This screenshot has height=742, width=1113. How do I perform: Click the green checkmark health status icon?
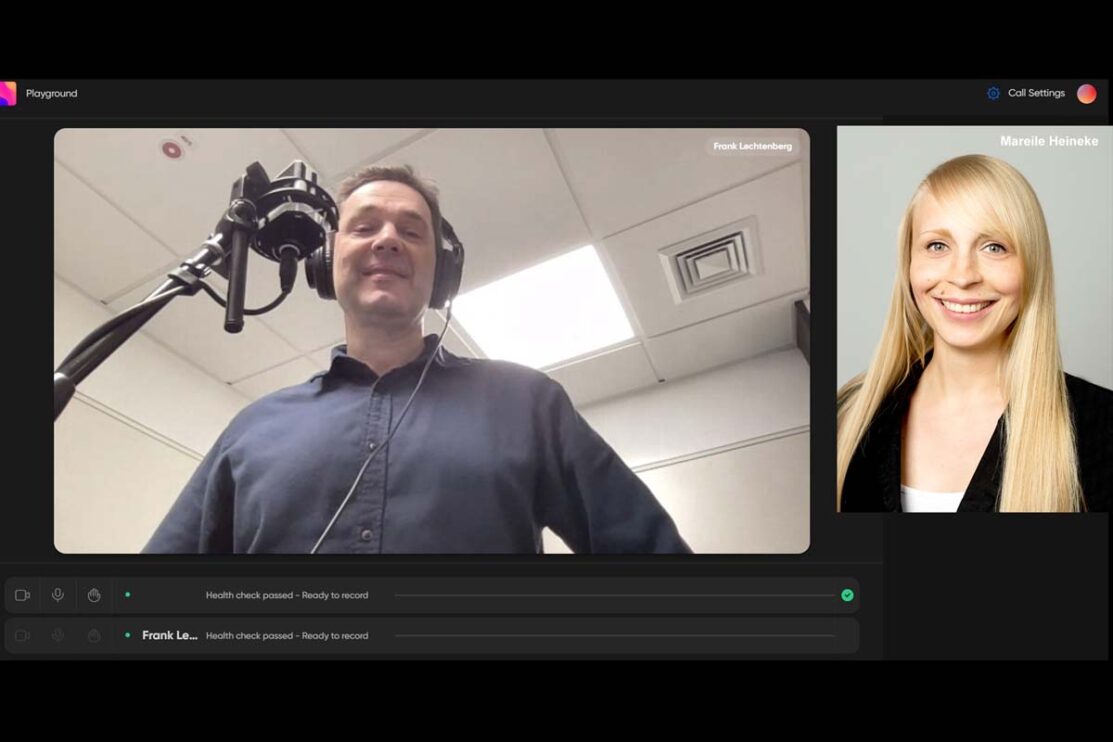point(847,595)
